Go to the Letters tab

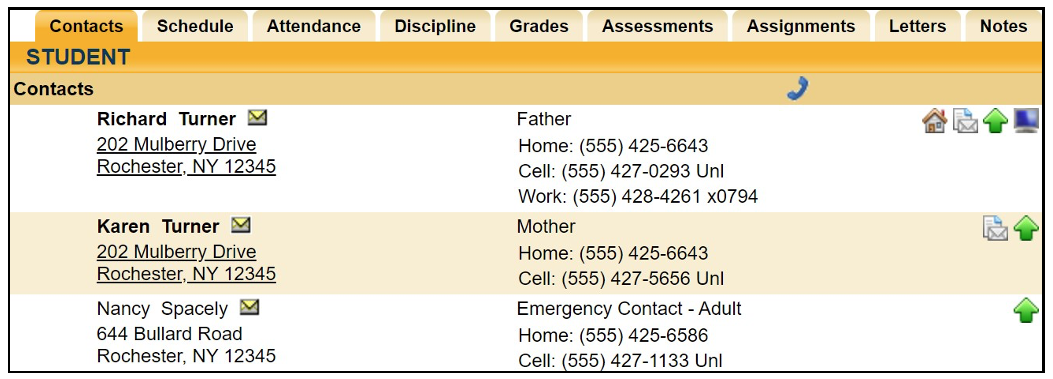click(917, 26)
